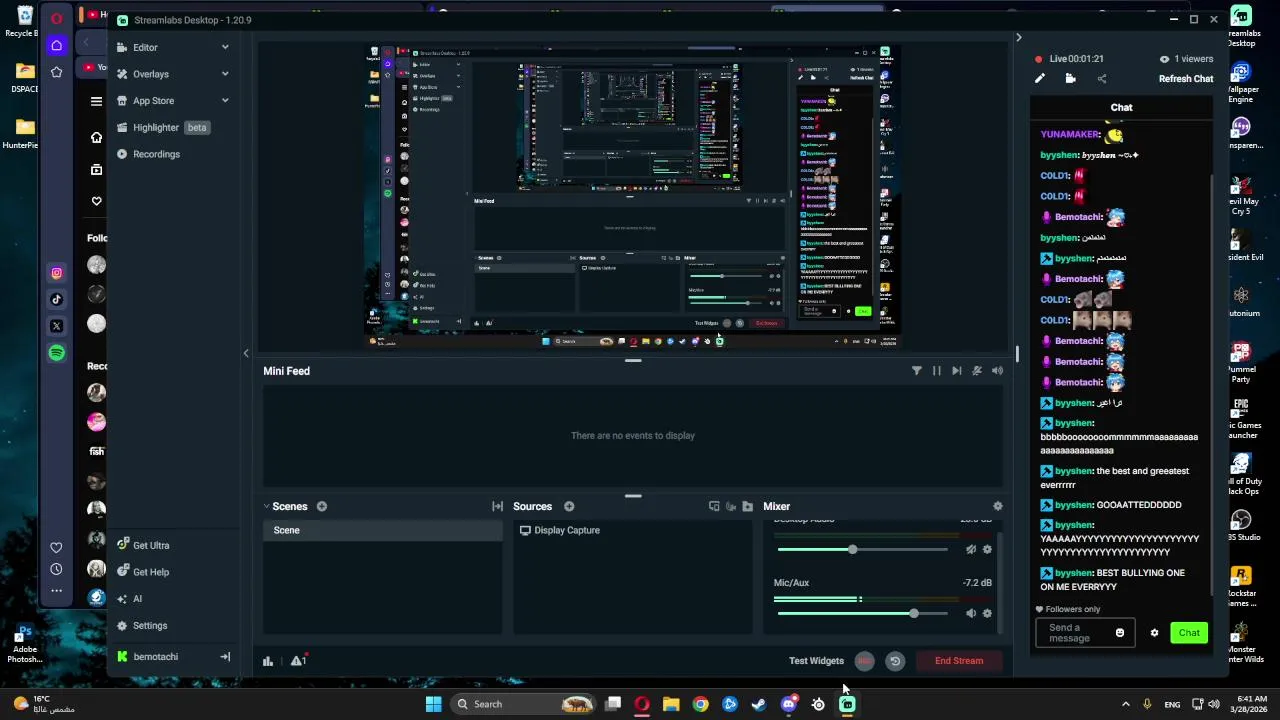The image size is (1280, 720).
Task: Collapse left sidebar with arrow handle
Action: click(x=246, y=353)
